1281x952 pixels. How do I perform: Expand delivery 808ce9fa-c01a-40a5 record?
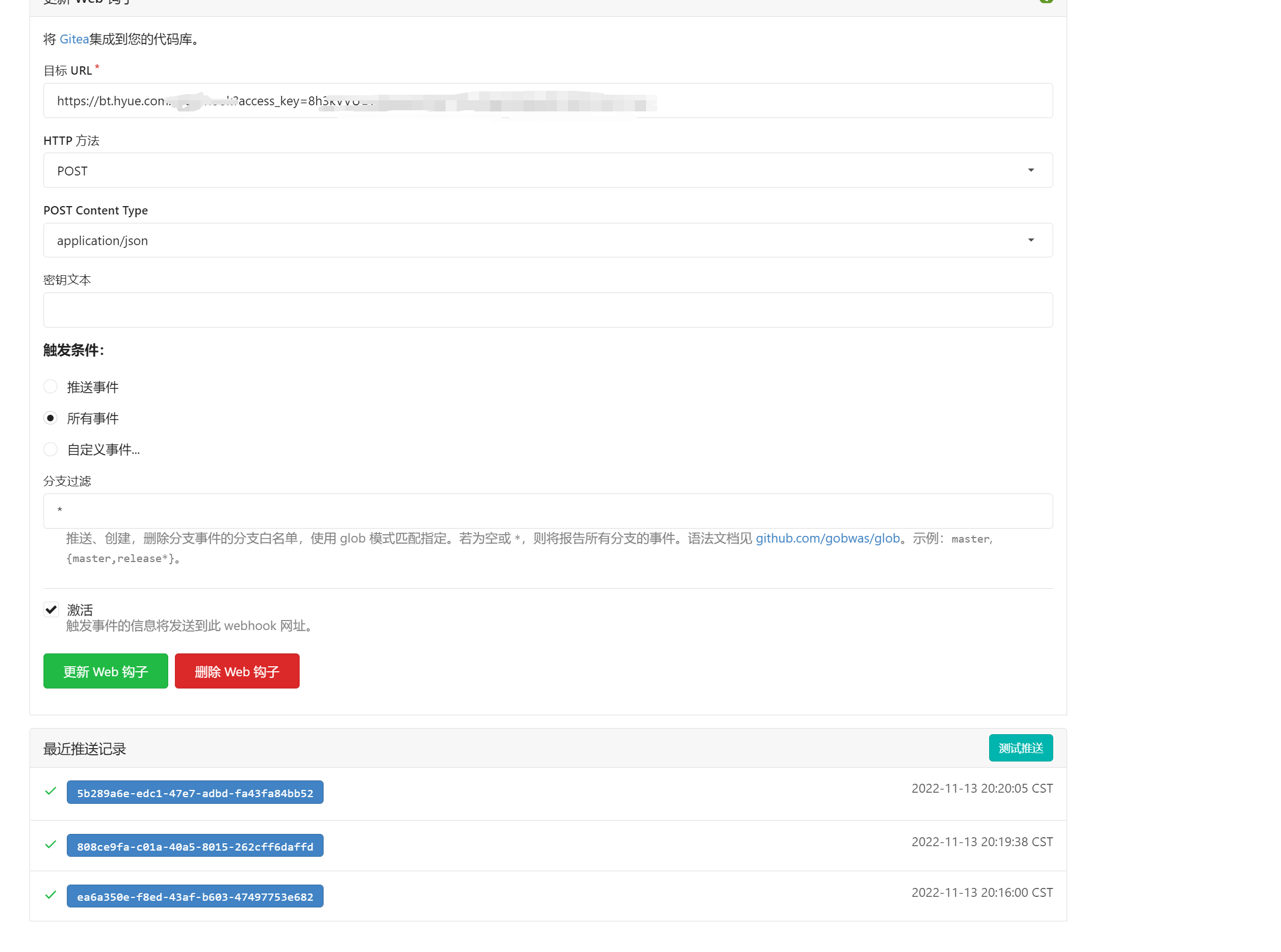point(195,846)
